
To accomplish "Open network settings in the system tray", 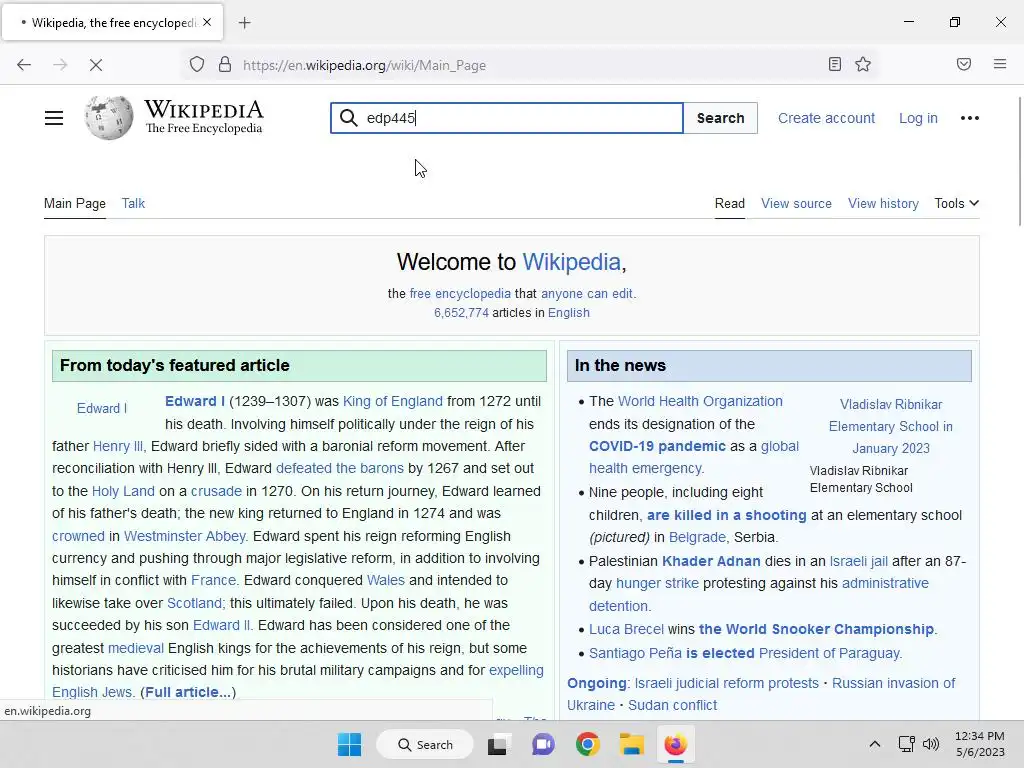I will coord(906,744).
